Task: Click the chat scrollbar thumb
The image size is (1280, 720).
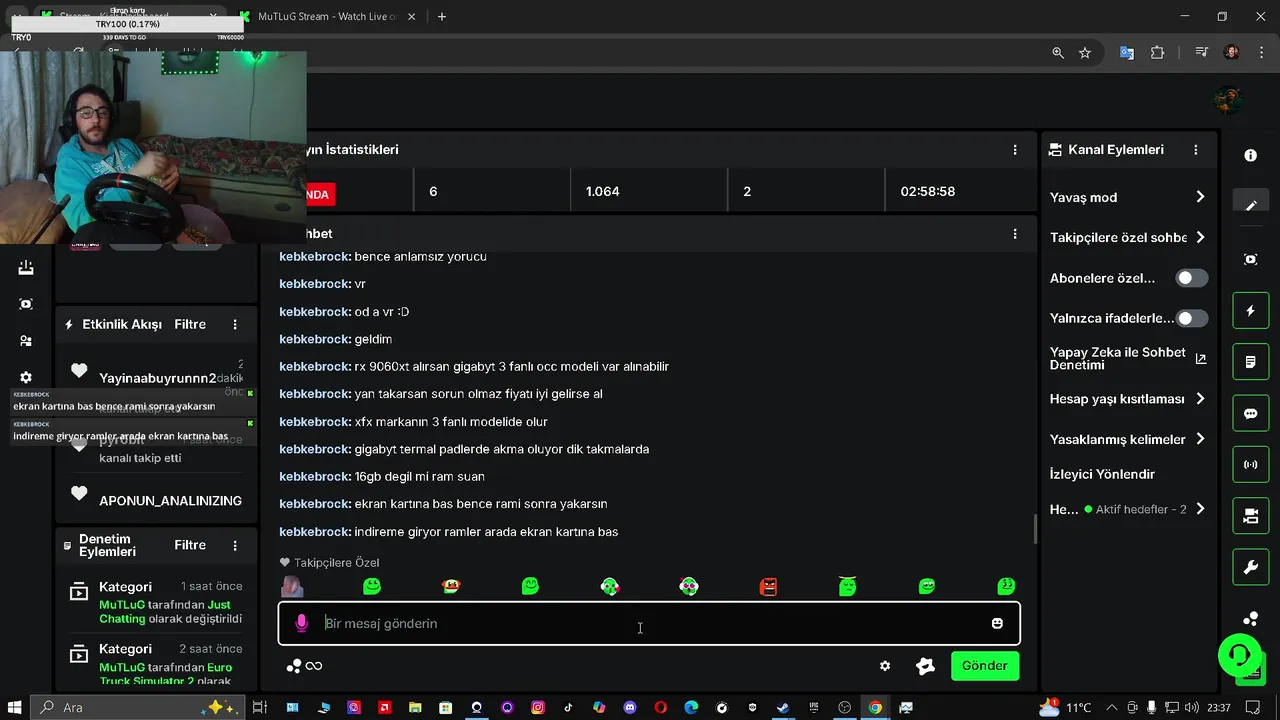Action: 1035,528
